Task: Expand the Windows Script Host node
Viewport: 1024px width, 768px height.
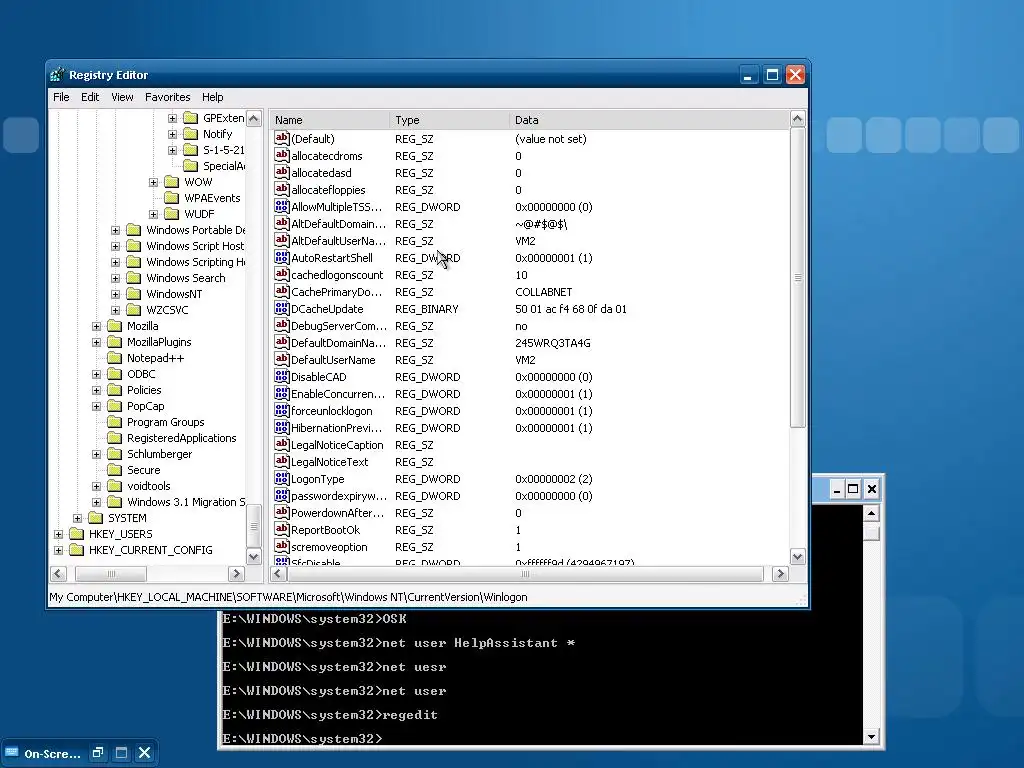Action: [x=116, y=246]
